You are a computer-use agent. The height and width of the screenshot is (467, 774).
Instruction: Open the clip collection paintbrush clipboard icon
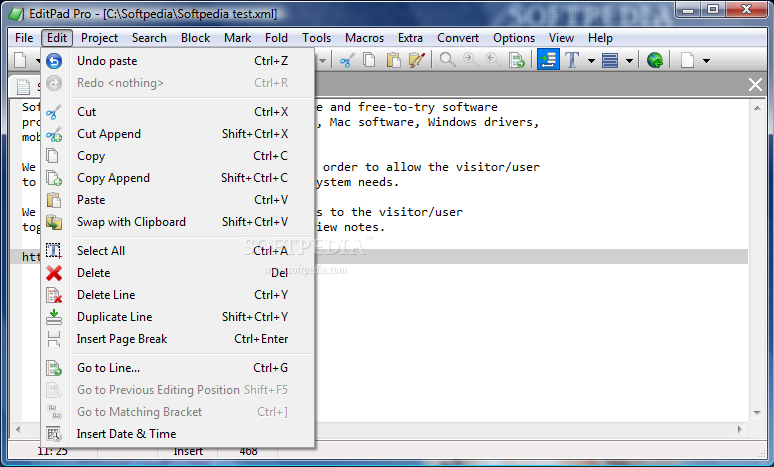417,60
